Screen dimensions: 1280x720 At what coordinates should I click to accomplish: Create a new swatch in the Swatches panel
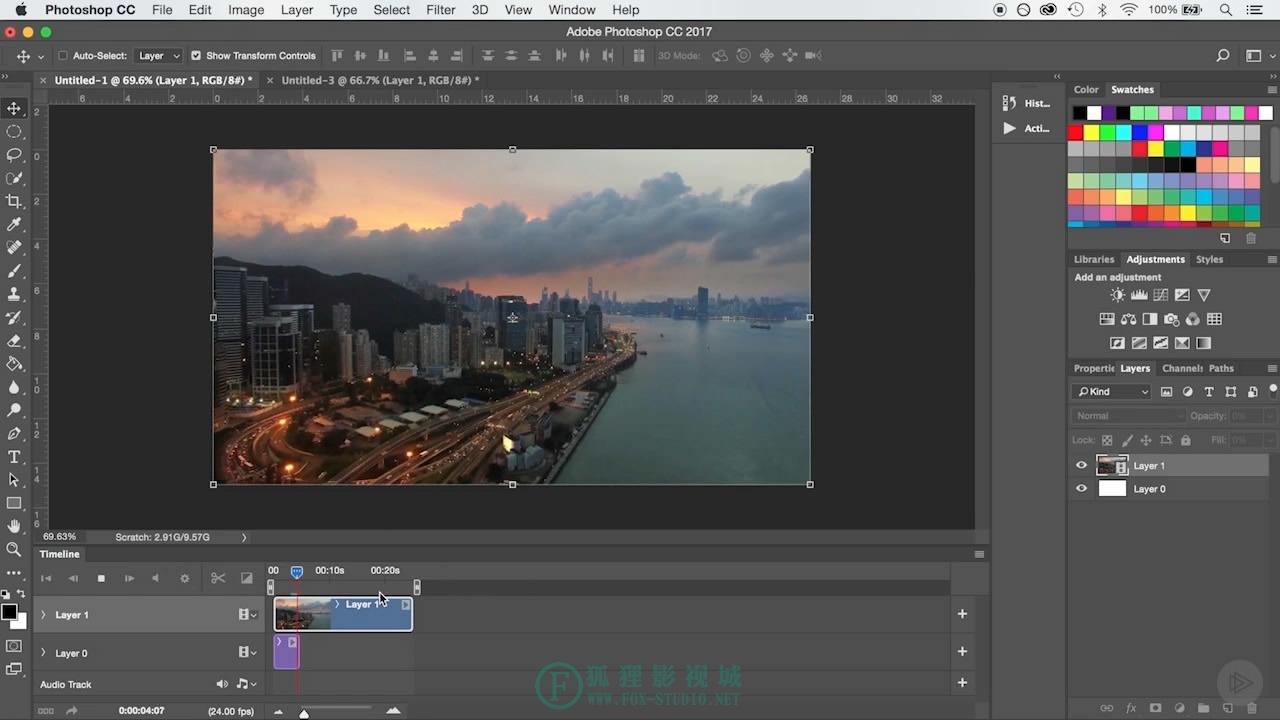[x=1225, y=239]
